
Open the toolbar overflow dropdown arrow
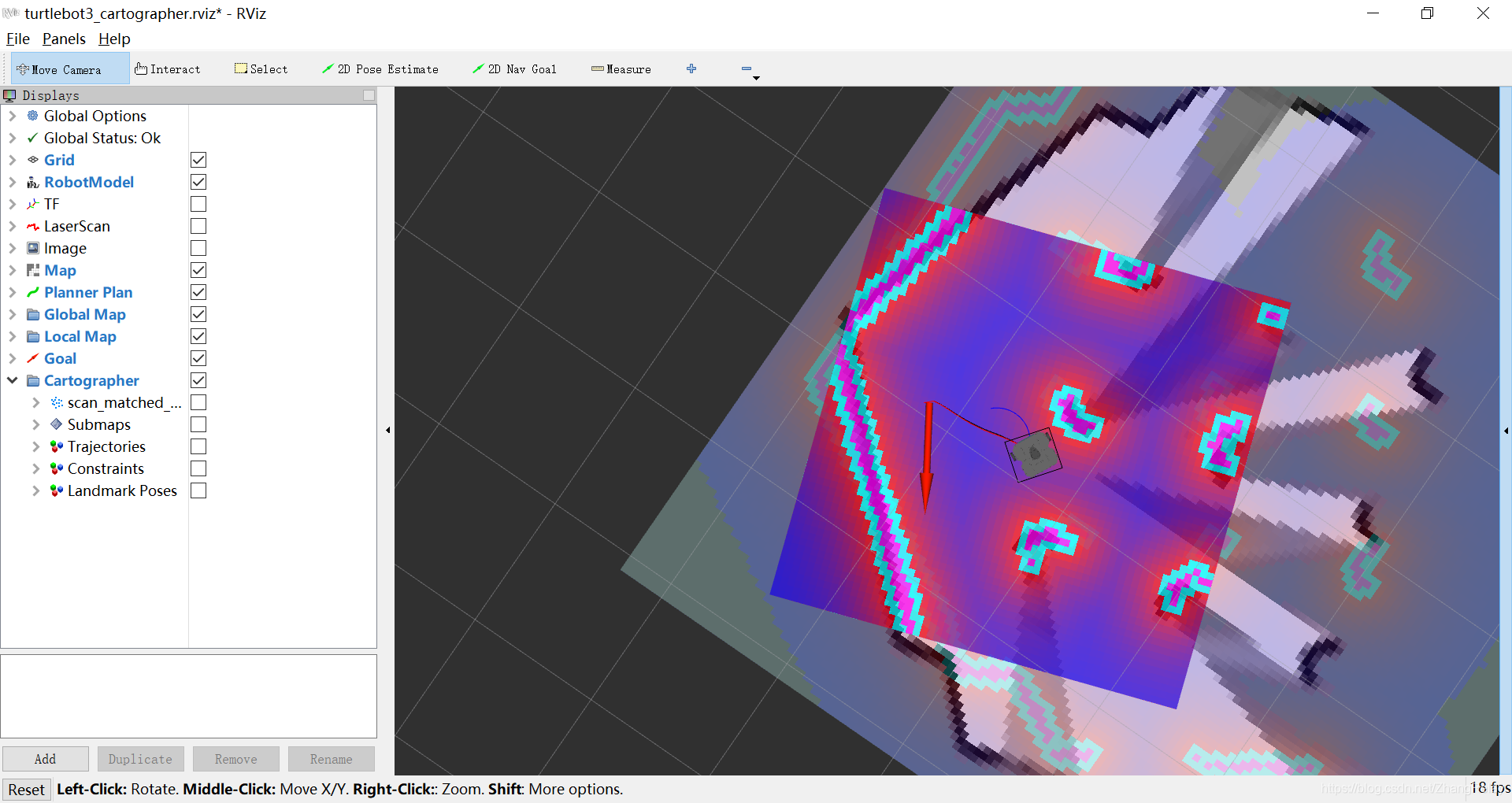[756, 79]
